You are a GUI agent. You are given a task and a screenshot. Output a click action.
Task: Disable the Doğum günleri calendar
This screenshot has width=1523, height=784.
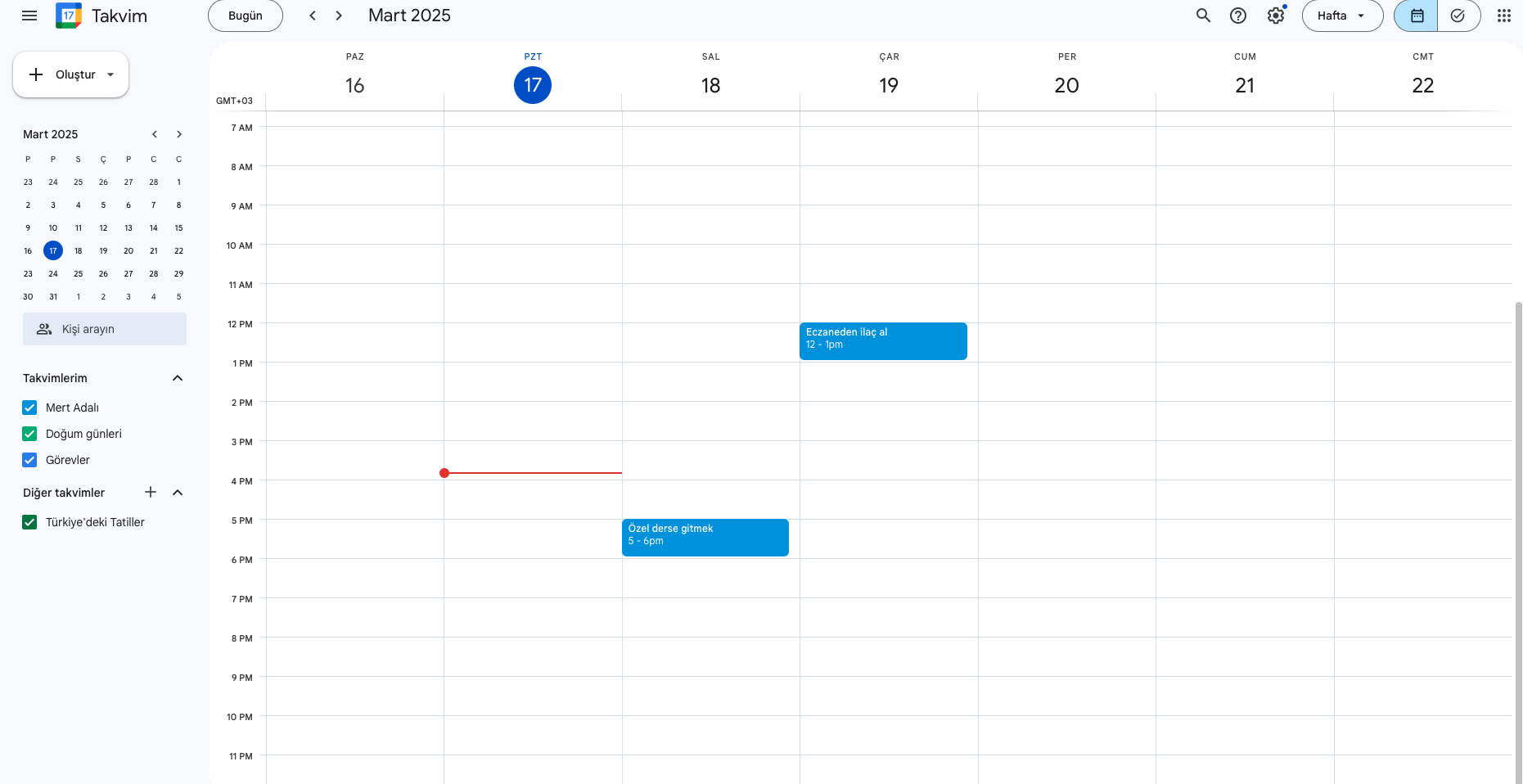click(29, 434)
